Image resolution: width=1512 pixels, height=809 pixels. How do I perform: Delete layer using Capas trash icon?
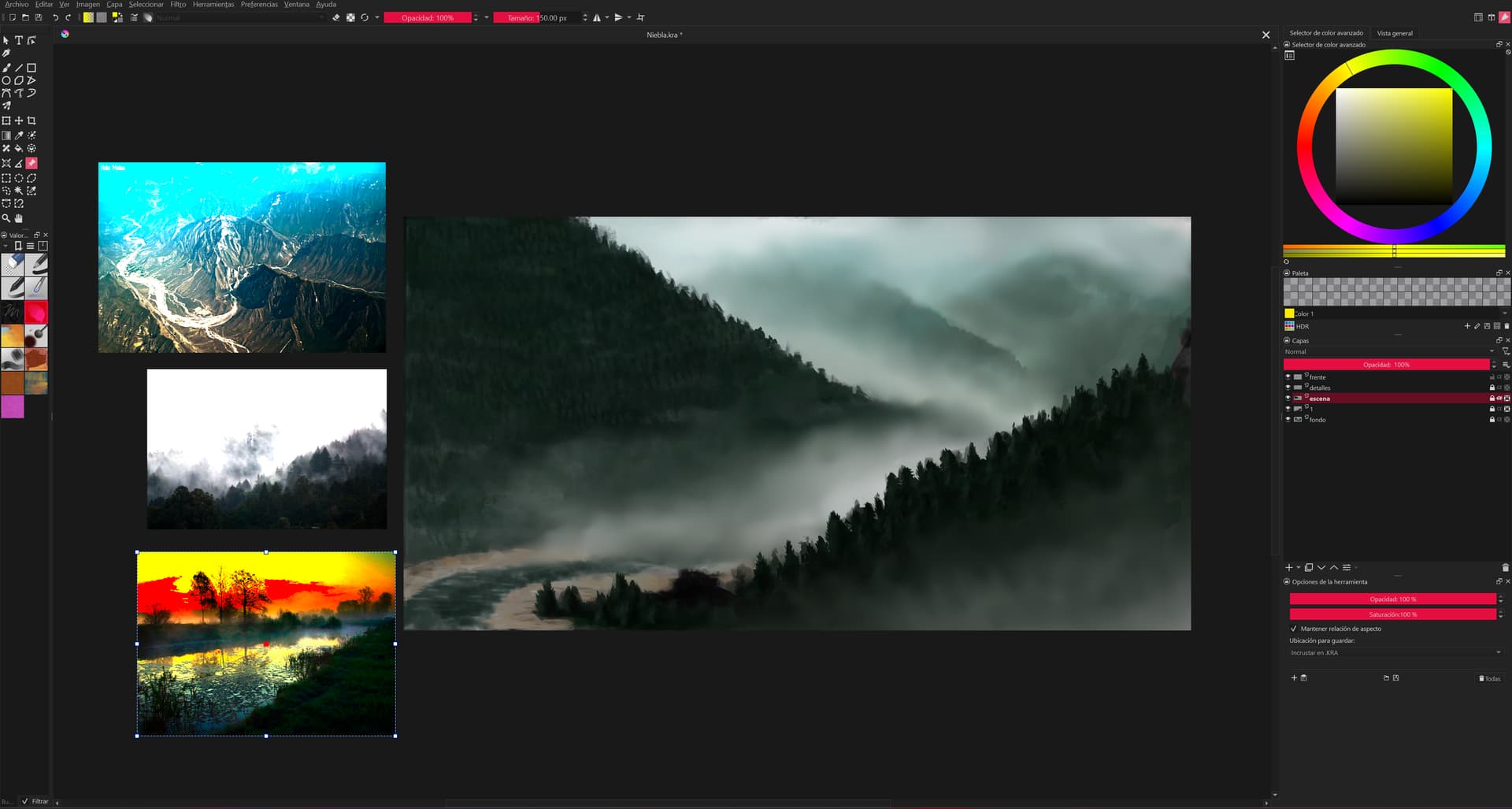[x=1505, y=567]
